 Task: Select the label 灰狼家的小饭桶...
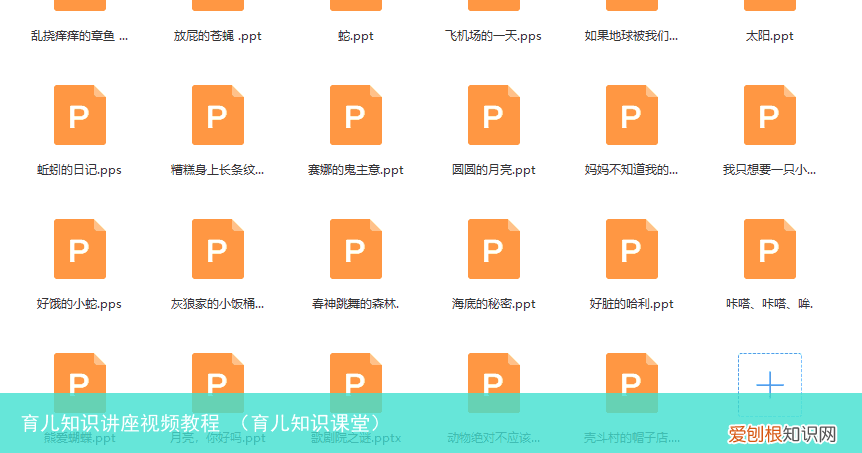click(x=217, y=304)
